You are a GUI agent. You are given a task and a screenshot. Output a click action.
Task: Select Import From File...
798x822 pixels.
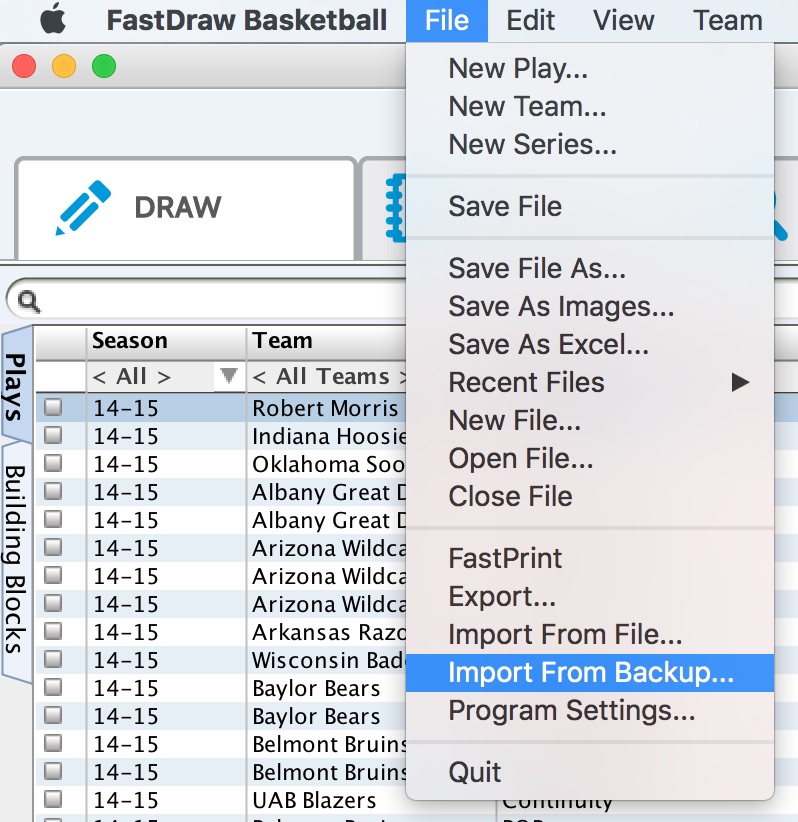pyautogui.click(x=590, y=634)
